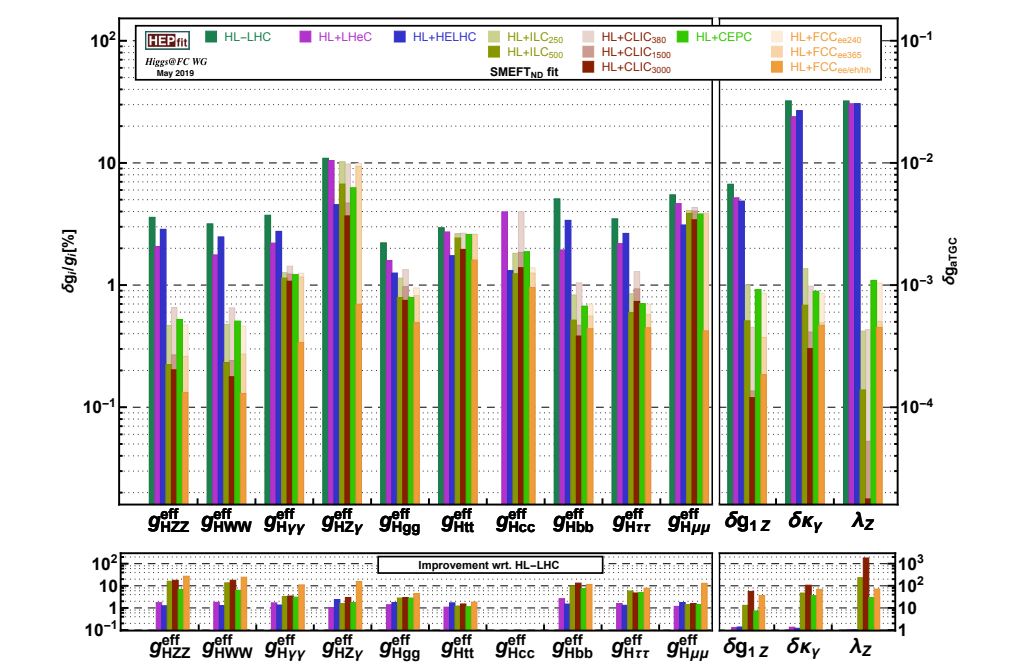Click the HEPfit logo in legend
1011x672 pixels.
pos(167,41)
